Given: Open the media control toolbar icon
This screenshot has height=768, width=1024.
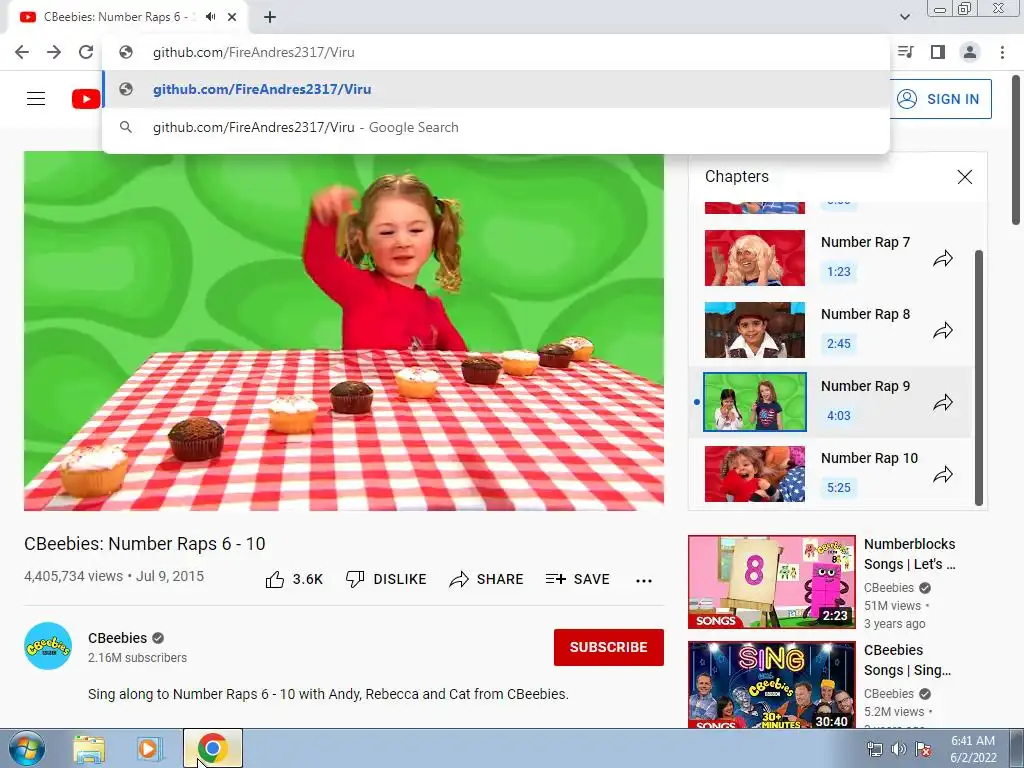Looking at the screenshot, I should coord(906,52).
